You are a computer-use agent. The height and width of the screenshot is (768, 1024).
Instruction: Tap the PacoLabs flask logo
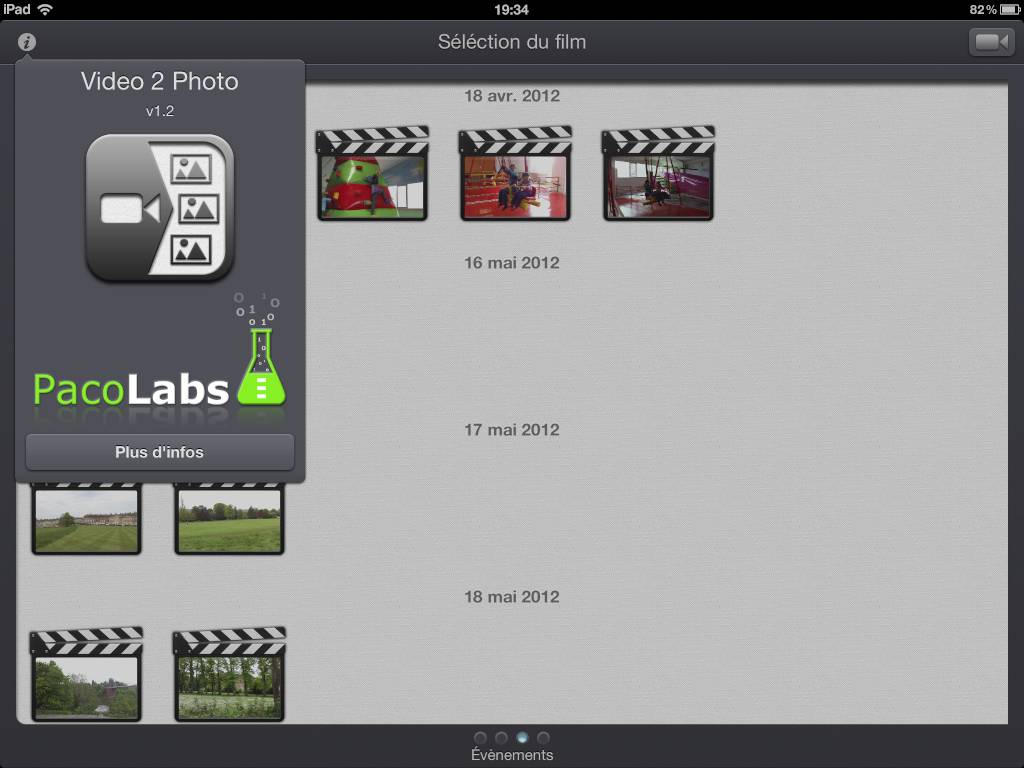[x=261, y=349]
